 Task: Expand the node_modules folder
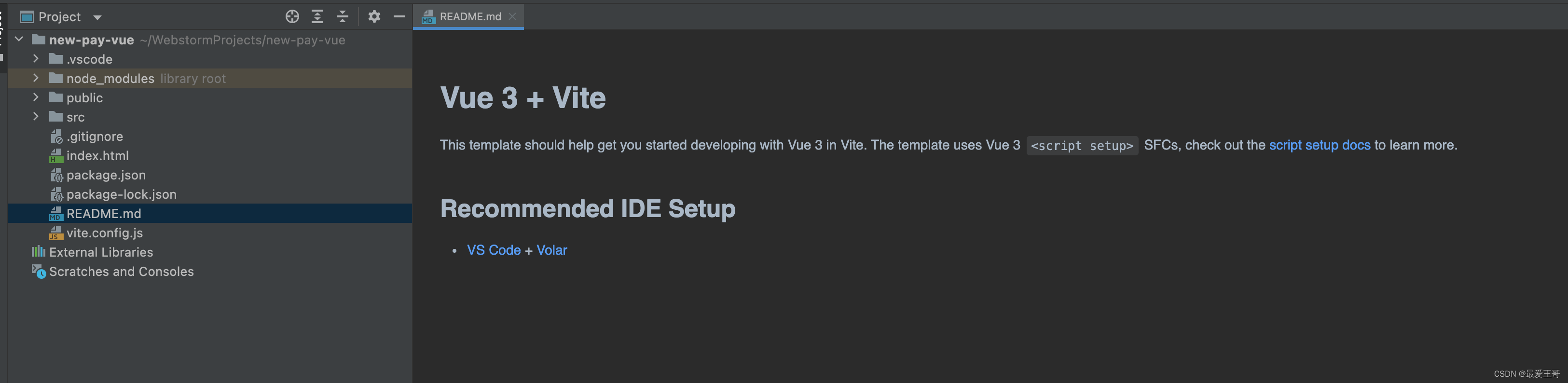tap(35, 78)
